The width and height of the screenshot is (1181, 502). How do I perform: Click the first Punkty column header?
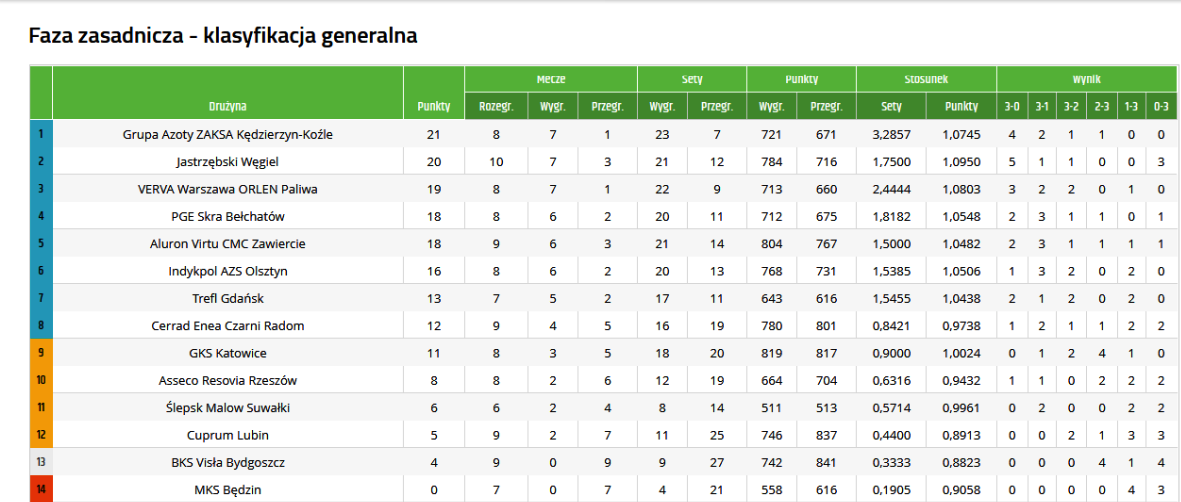coord(433,106)
